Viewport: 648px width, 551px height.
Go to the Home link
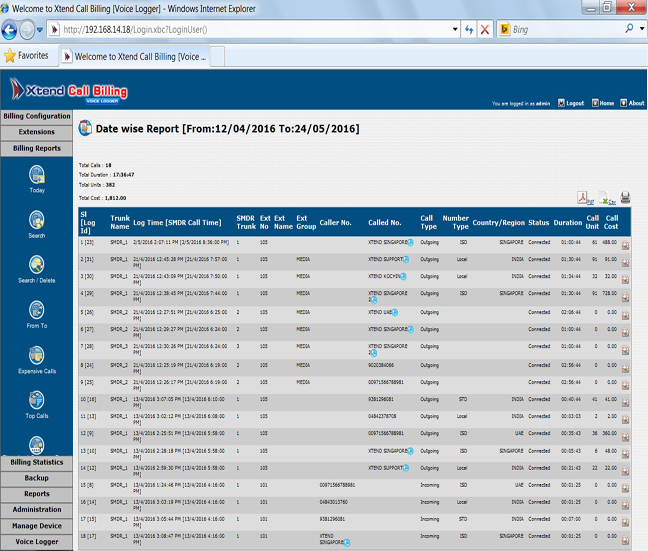[603, 103]
